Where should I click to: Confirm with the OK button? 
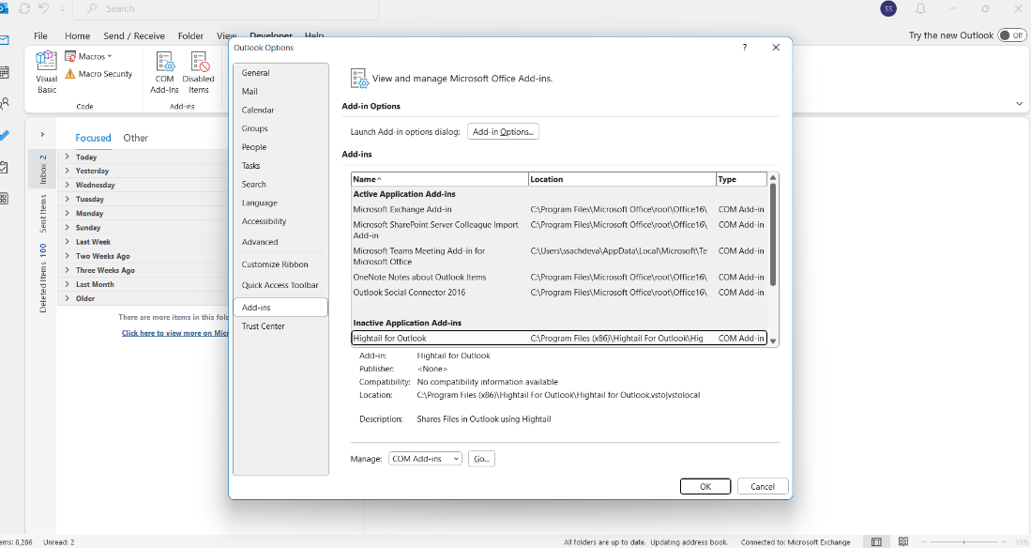pyautogui.click(x=706, y=486)
